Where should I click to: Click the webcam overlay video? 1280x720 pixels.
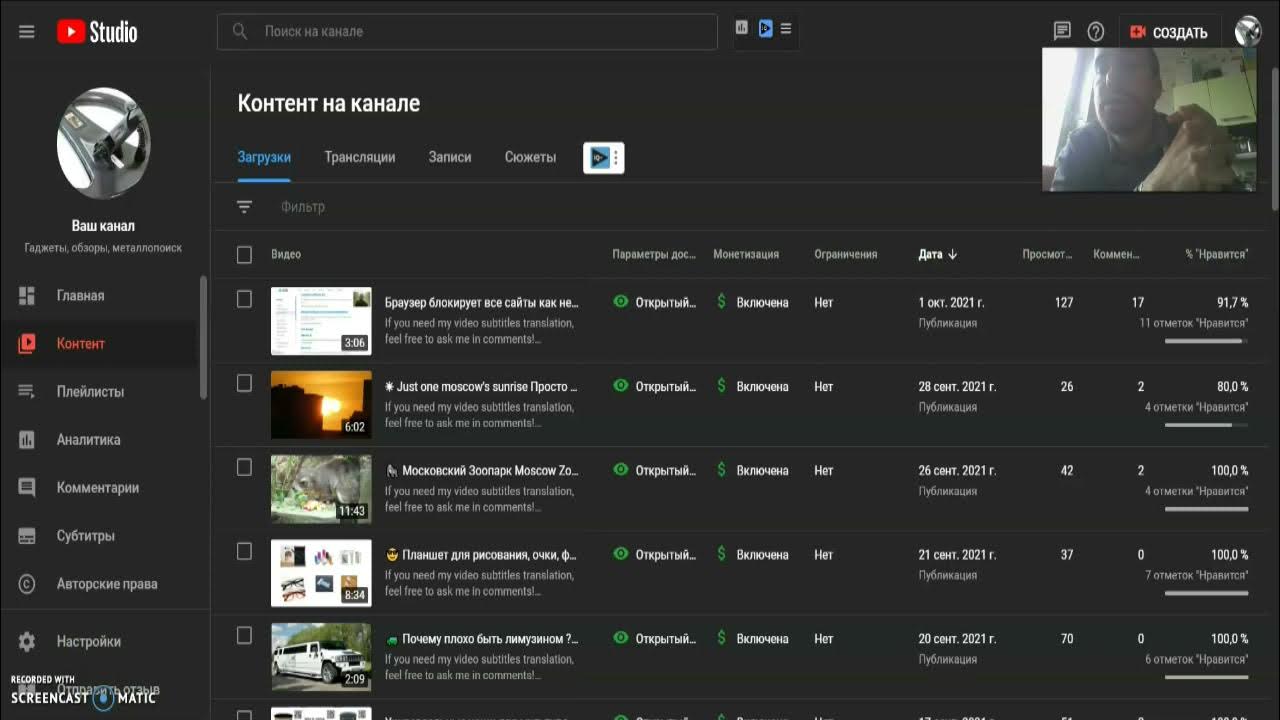1149,119
